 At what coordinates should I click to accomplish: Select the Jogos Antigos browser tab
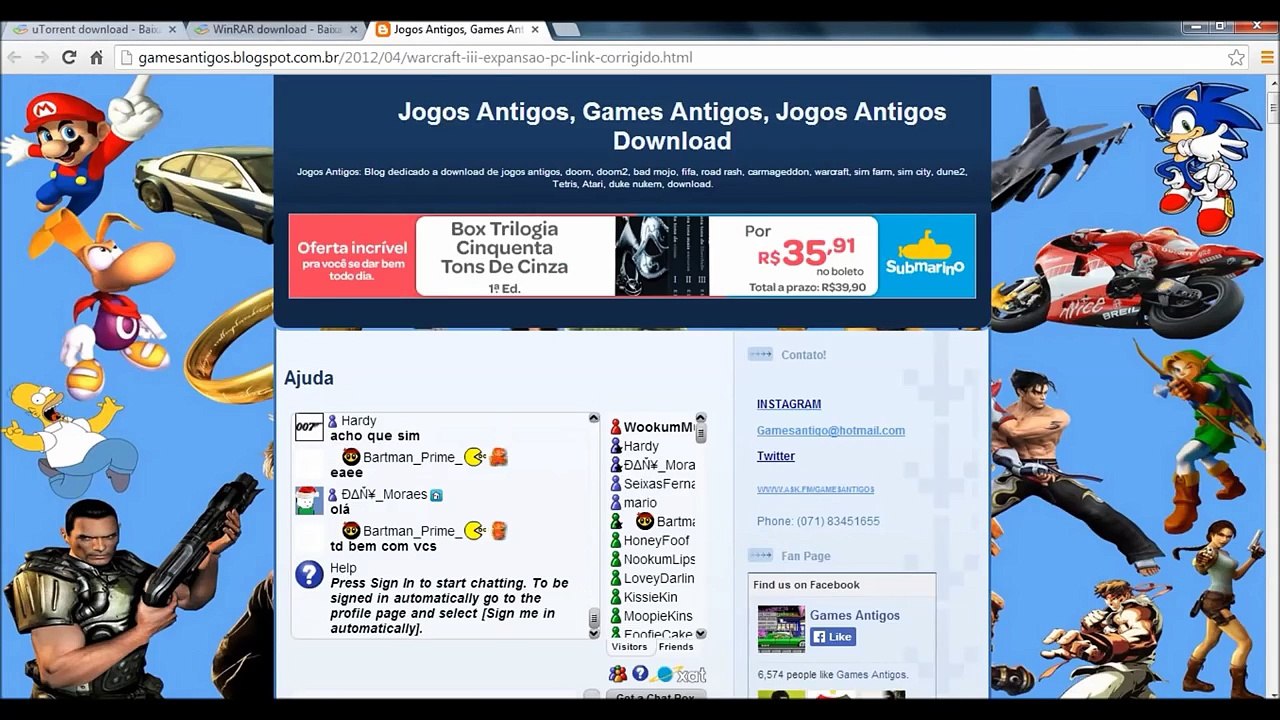pyautogui.click(x=455, y=30)
